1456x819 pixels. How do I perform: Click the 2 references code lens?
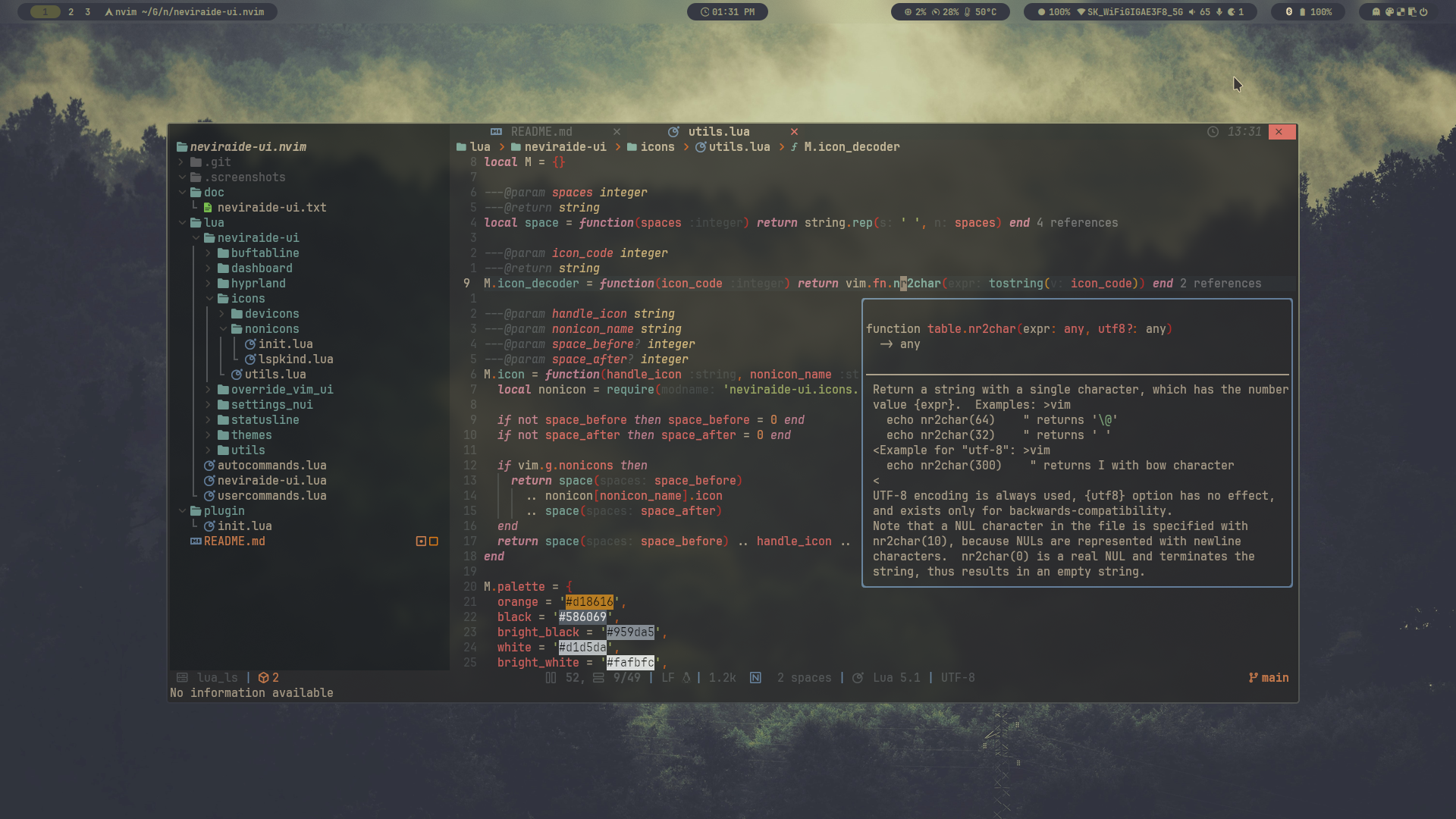coord(1220,284)
